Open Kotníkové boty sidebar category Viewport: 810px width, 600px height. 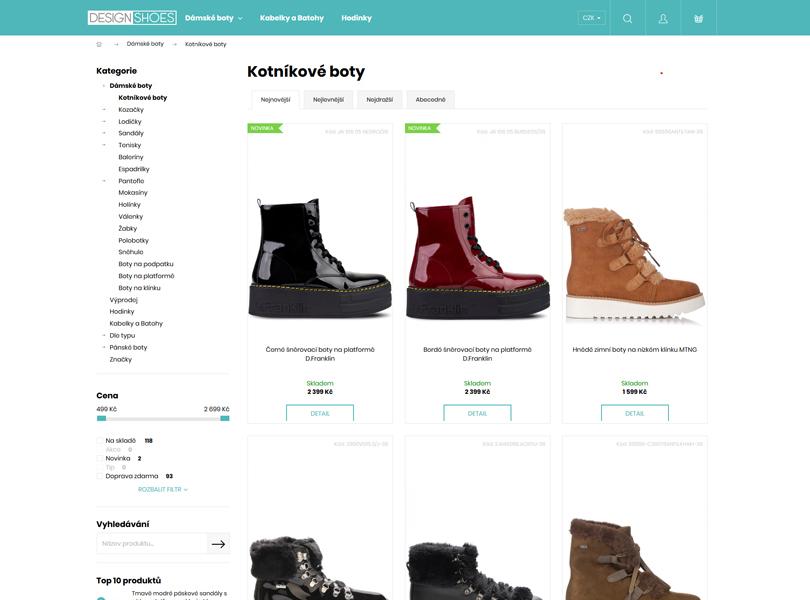pos(143,98)
